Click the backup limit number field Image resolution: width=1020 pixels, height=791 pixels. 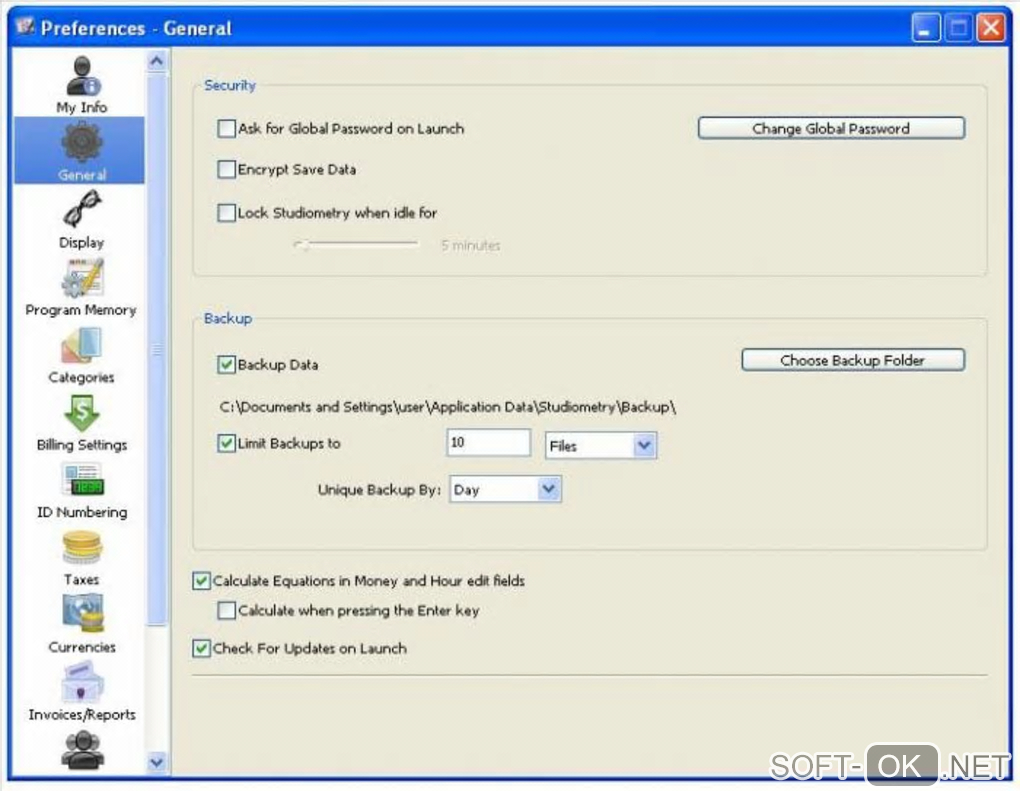489,443
